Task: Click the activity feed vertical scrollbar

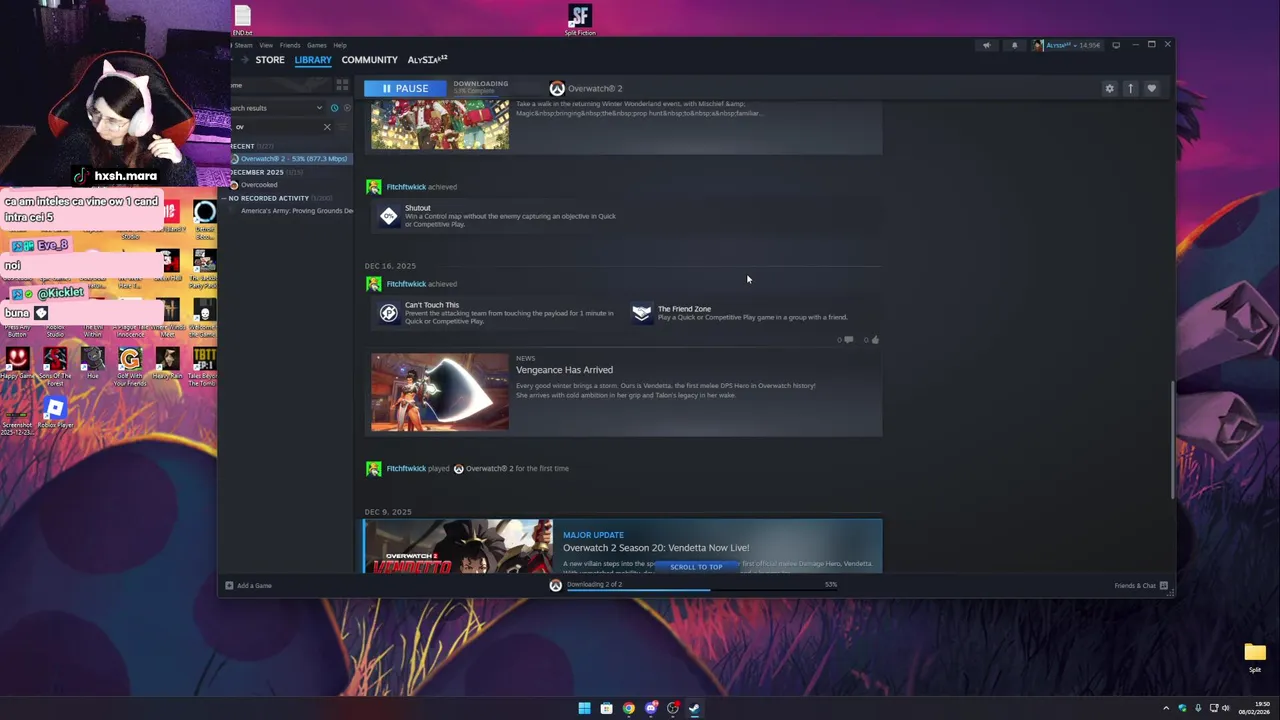Action: (1172, 440)
